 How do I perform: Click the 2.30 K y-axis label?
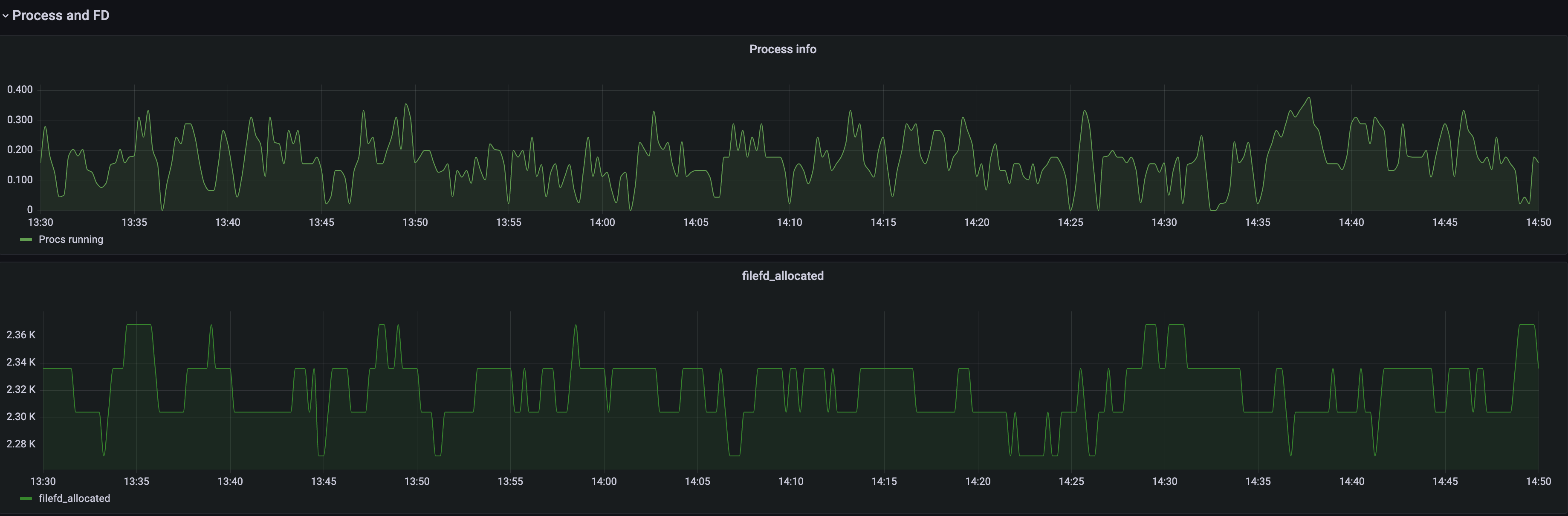point(21,417)
